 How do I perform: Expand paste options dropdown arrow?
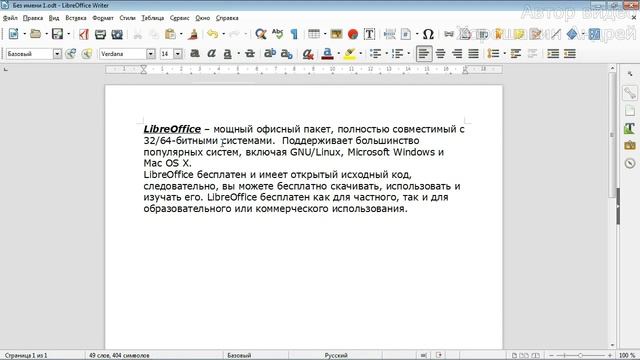[181, 34]
